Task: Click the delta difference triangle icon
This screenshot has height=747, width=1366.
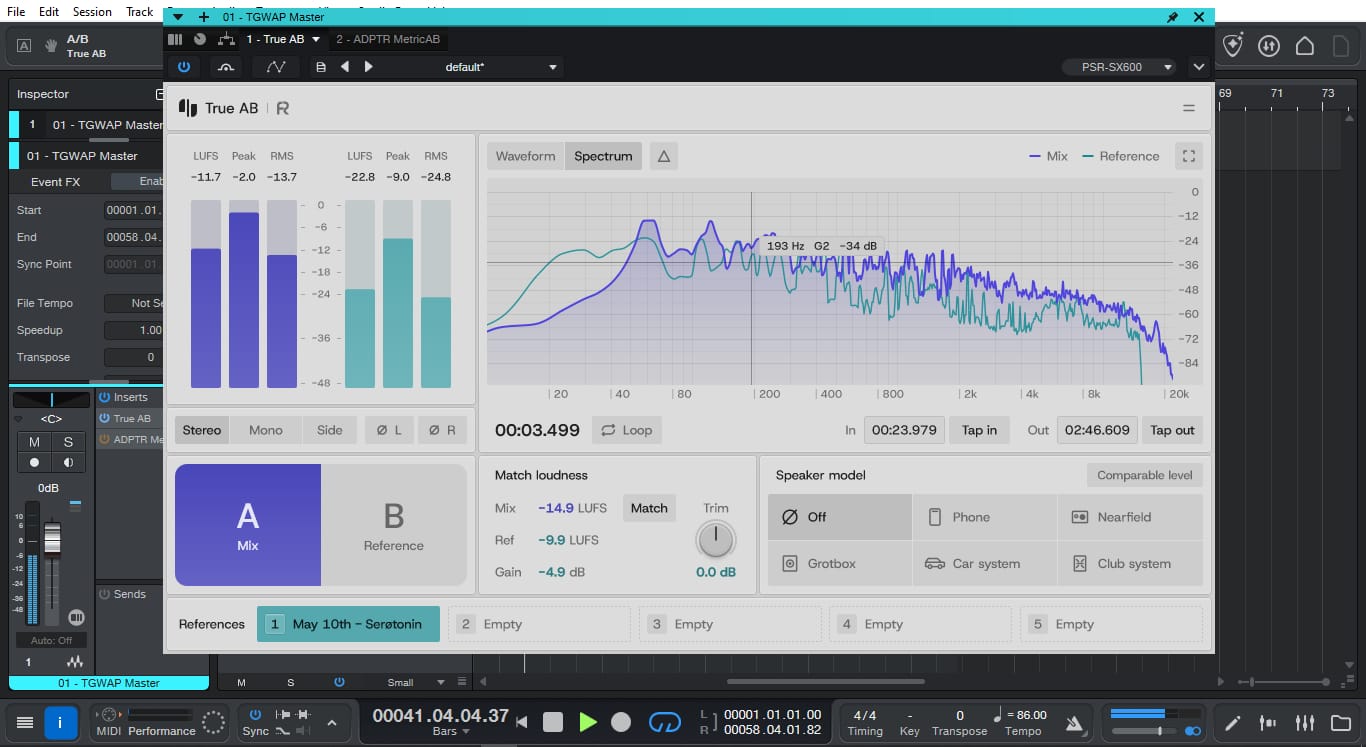Action: [x=664, y=156]
